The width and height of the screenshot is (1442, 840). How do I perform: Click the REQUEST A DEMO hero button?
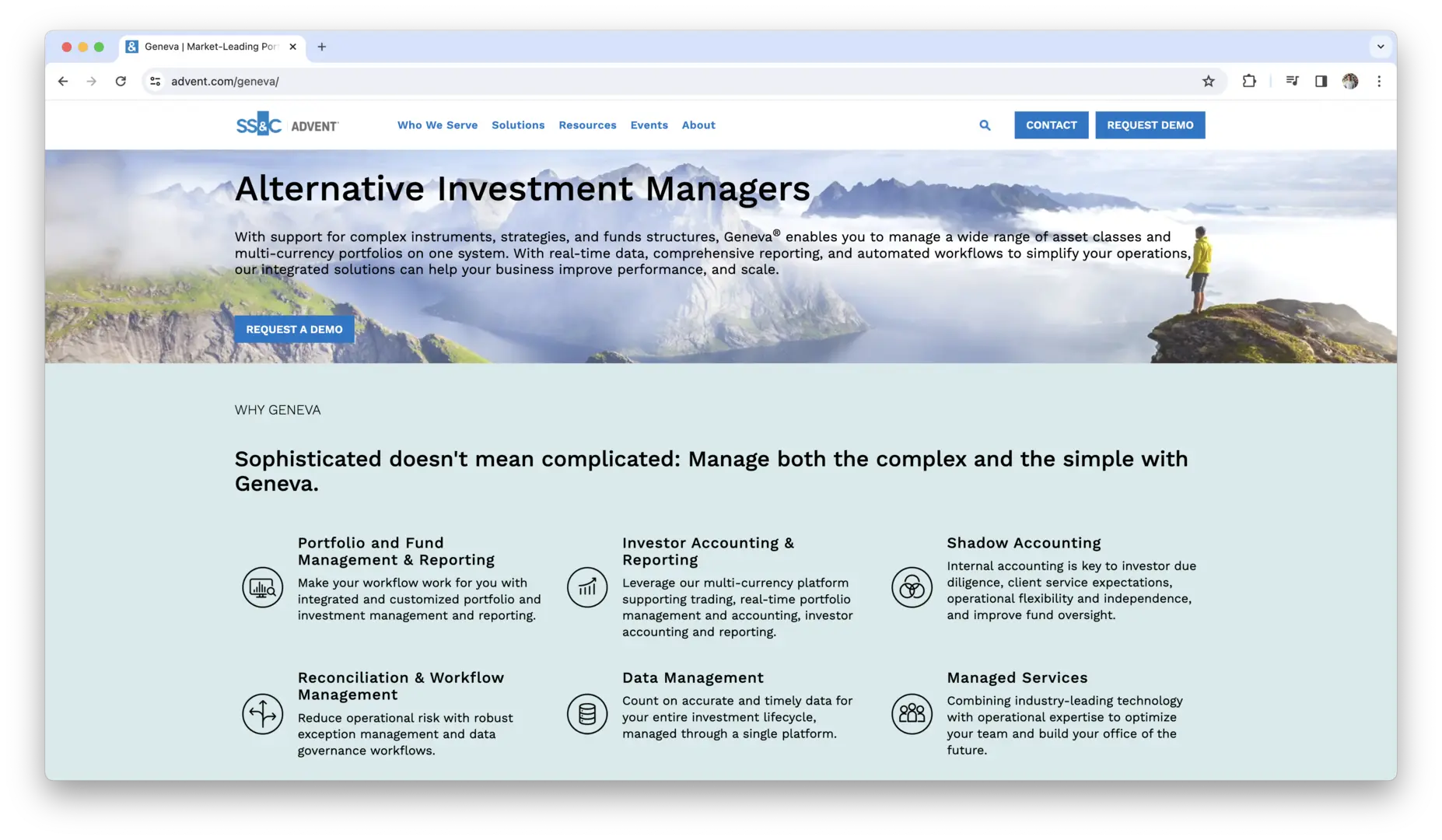tap(294, 330)
